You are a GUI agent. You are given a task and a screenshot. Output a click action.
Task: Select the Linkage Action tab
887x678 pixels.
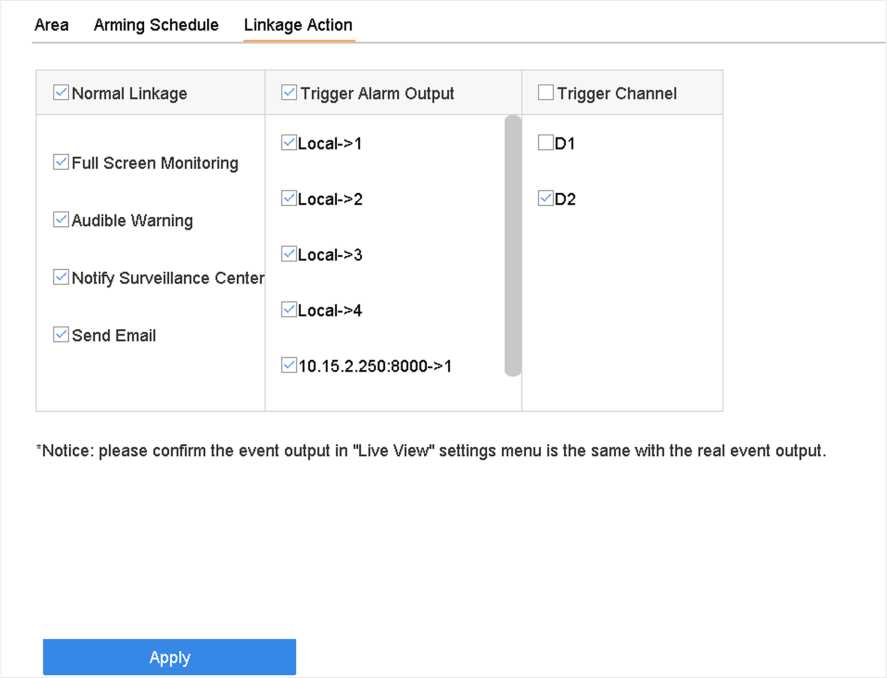(298, 25)
